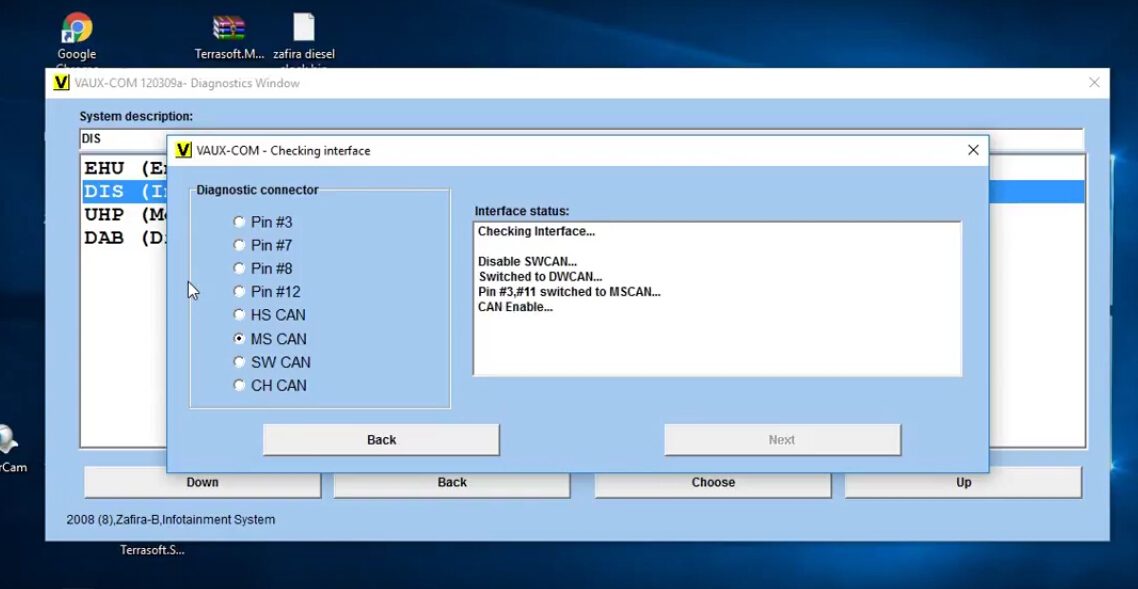Click the Interface status log box
This screenshot has width=1138, height=589.
717,299
